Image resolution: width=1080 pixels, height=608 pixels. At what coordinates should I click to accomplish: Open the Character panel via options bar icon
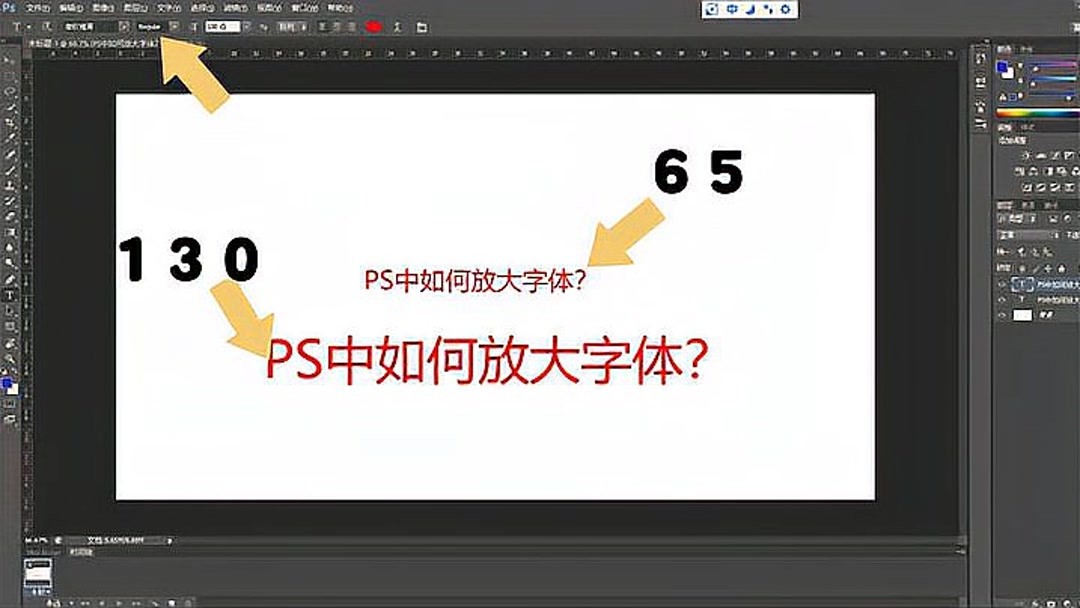420,27
